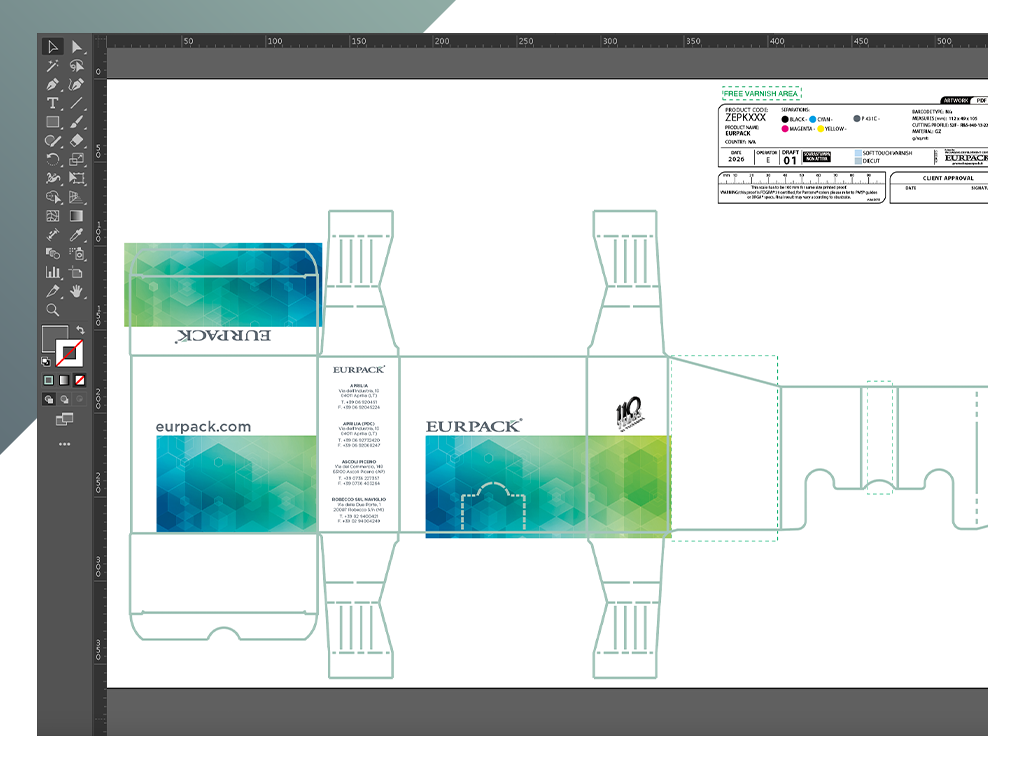Choose the Eraser tool
The image size is (1024, 768).
pos(77,141)
